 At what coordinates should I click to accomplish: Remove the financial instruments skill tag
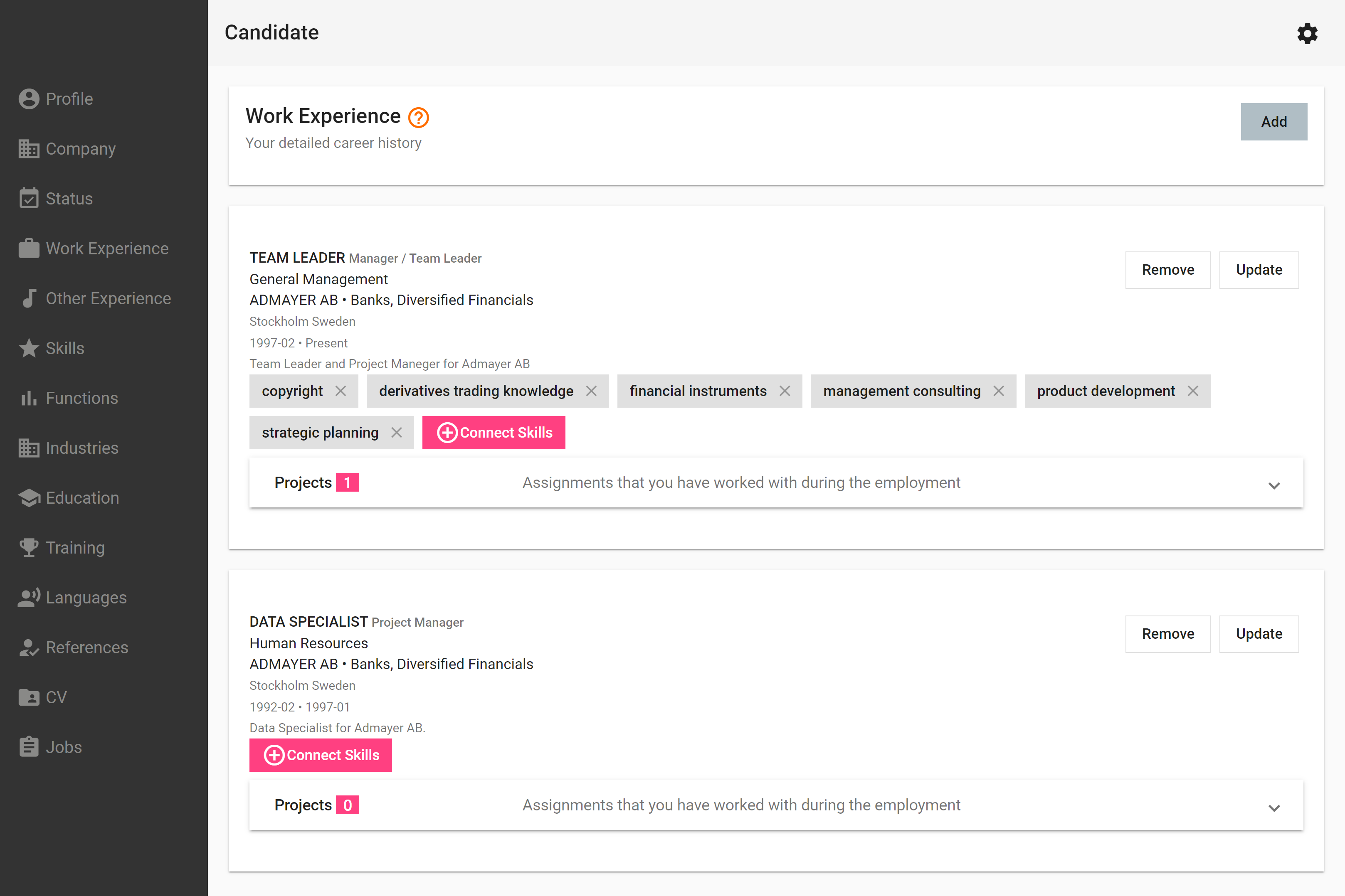[x=785, y=391]
